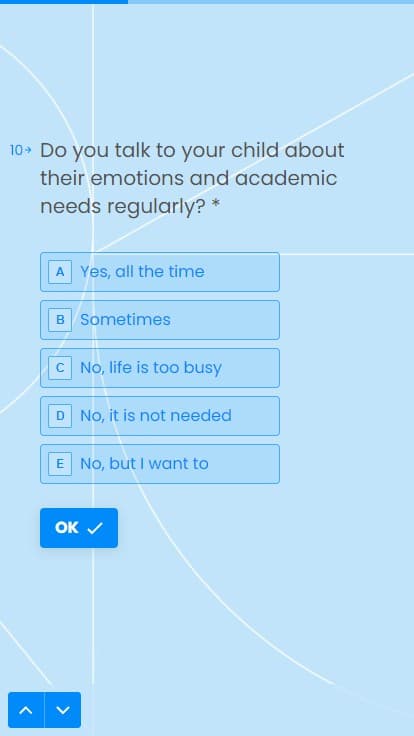Click the filled portion of progress bar
414x736 pixels.
(64, 2)
